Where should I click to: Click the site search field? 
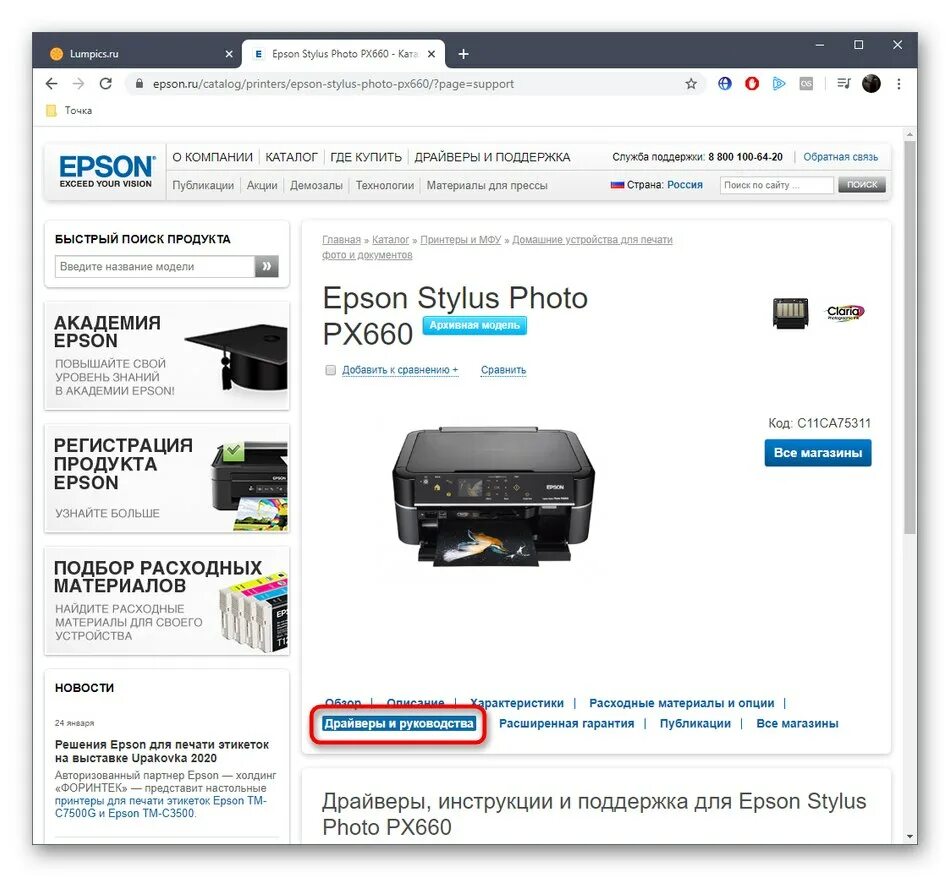[x=777, y=185]
